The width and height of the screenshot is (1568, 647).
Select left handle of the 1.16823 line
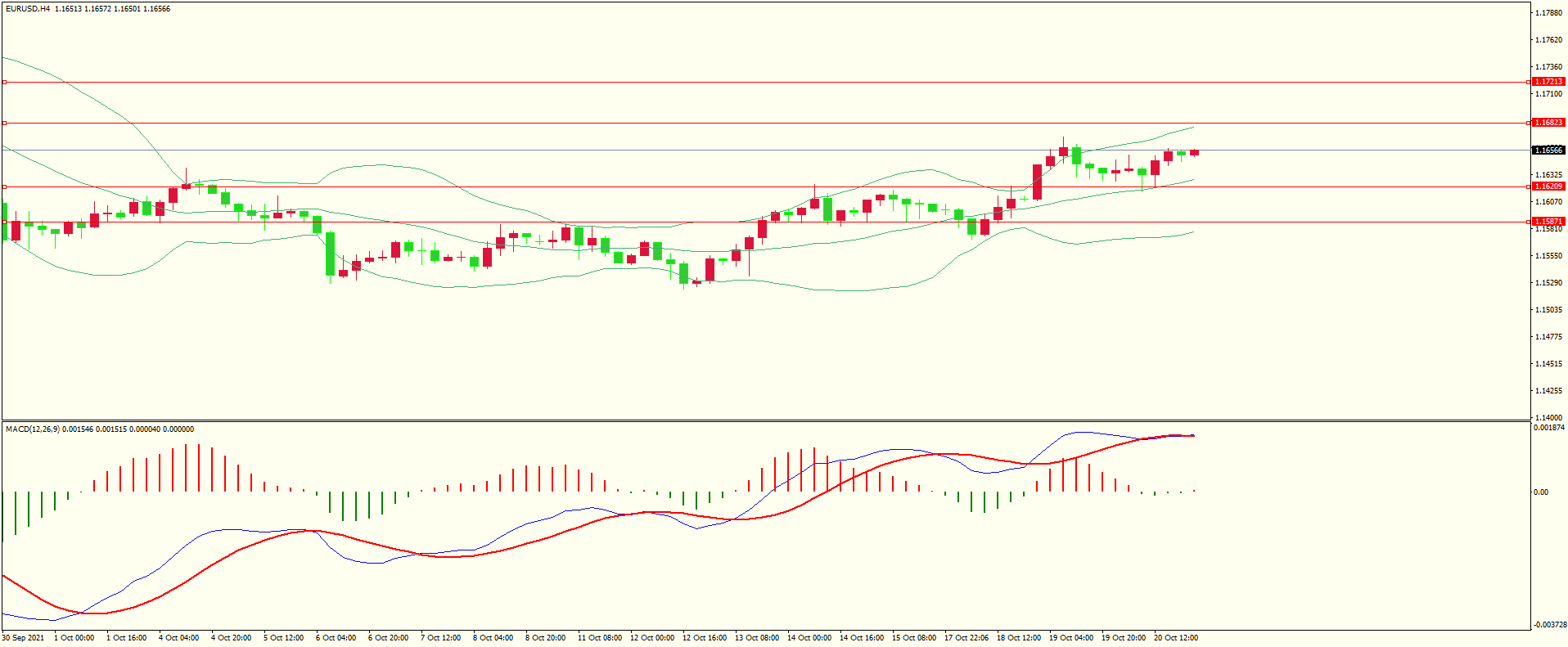point(5,123)
